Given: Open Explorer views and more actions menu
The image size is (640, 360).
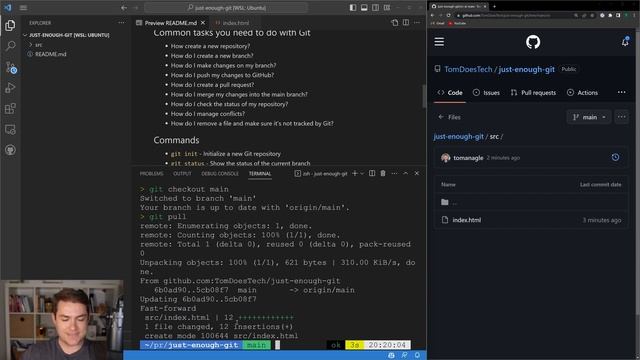Looking at the screenshot, I should click(x=121, y=23).
